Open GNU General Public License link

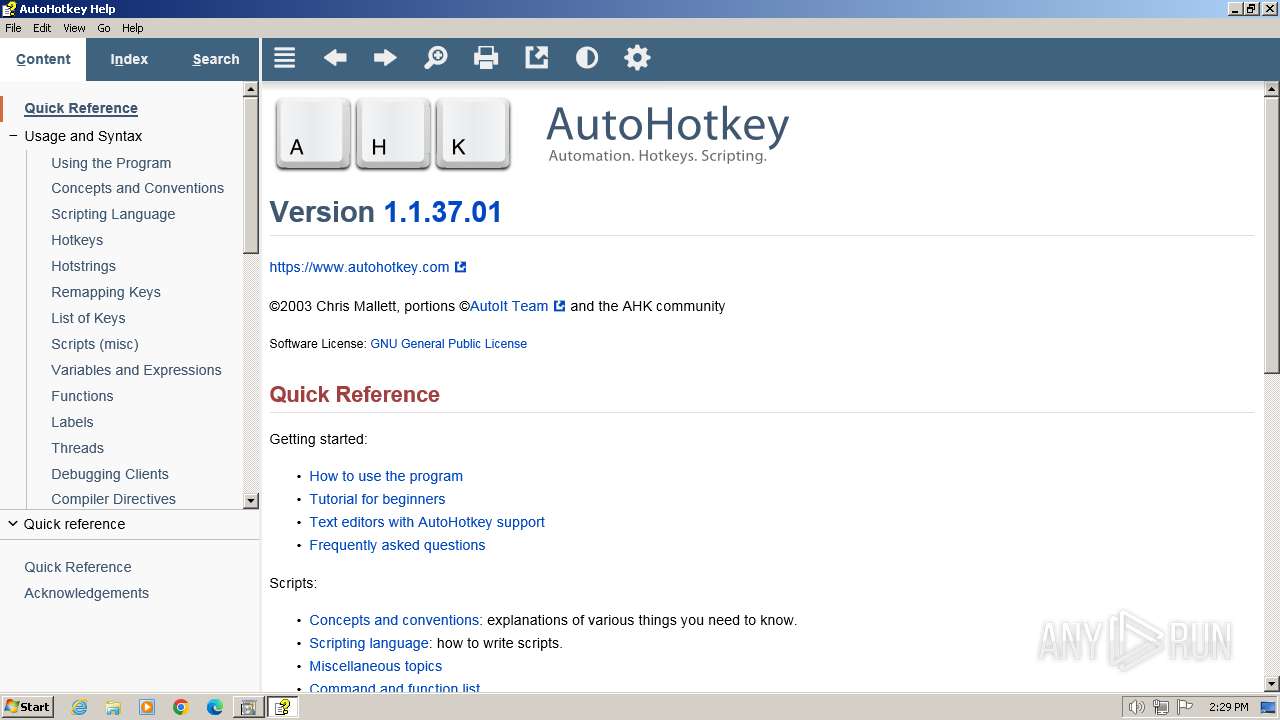pos(448,344)
